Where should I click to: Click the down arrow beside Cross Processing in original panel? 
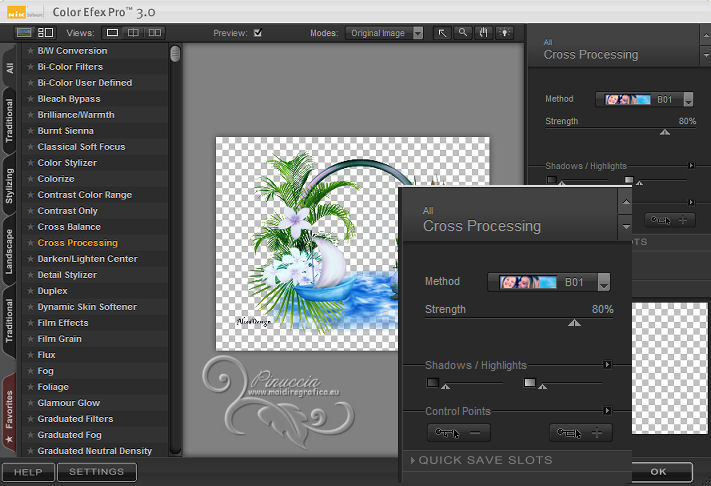pyautogui.click(x=706, y=55)
